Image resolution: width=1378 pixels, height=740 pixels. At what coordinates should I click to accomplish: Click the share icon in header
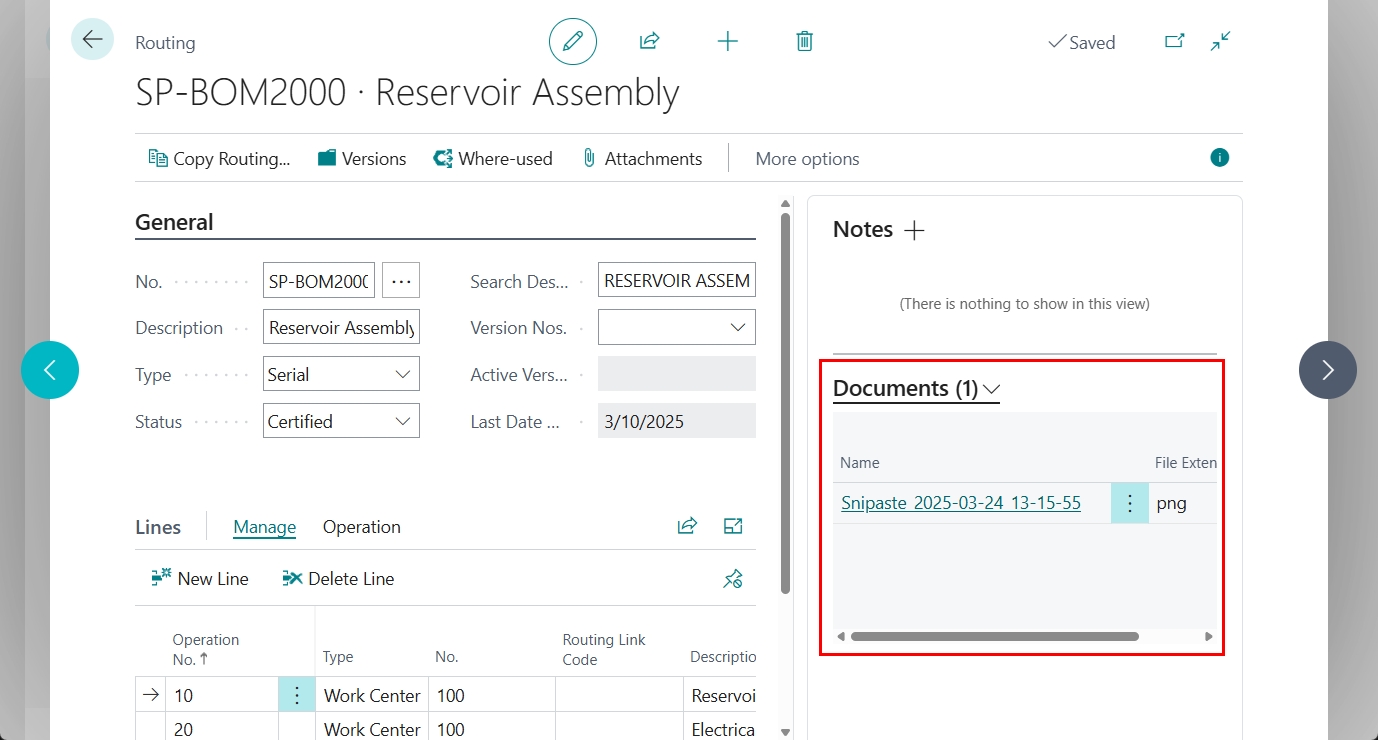pyautogui.click(x=649, y=41)
